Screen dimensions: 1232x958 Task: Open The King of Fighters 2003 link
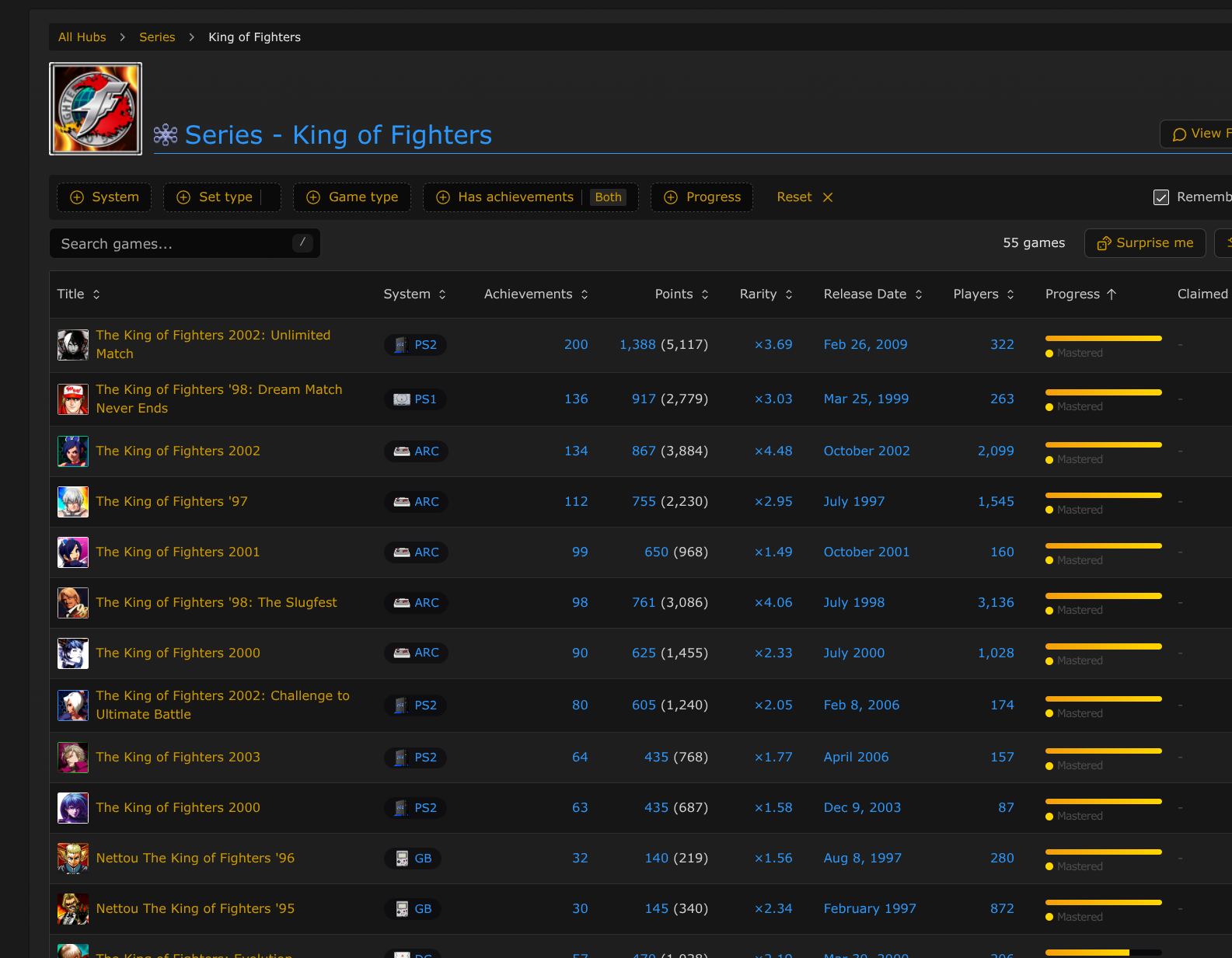tap(178, 758)
